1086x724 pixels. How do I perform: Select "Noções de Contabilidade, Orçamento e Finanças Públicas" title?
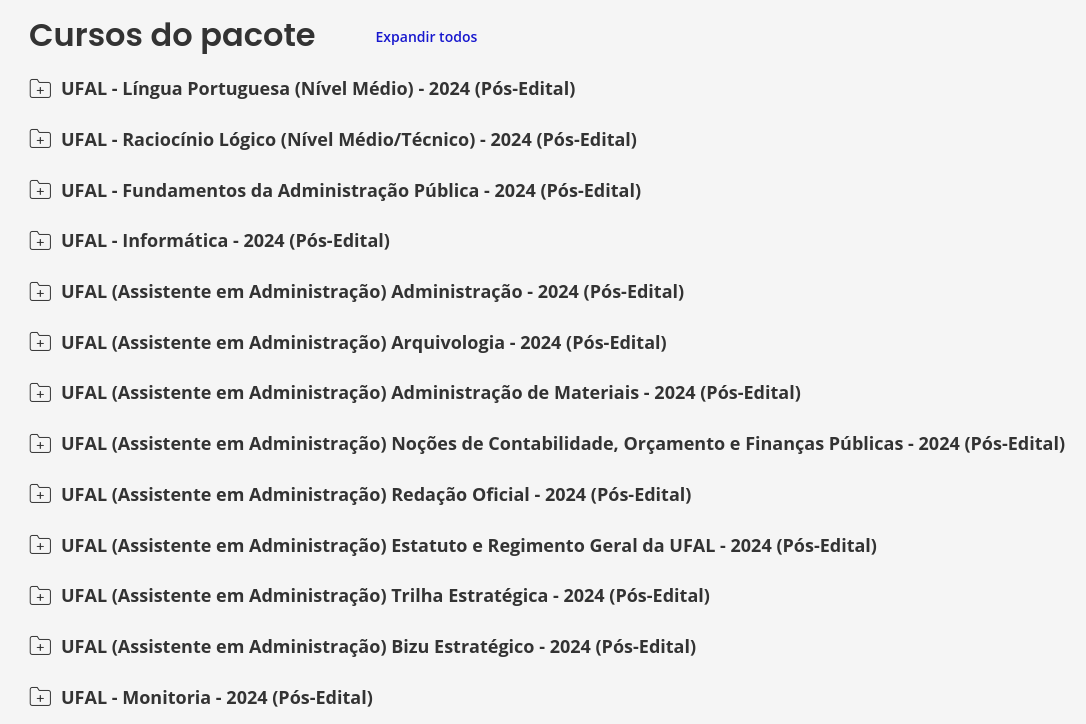tap(563, 443)
